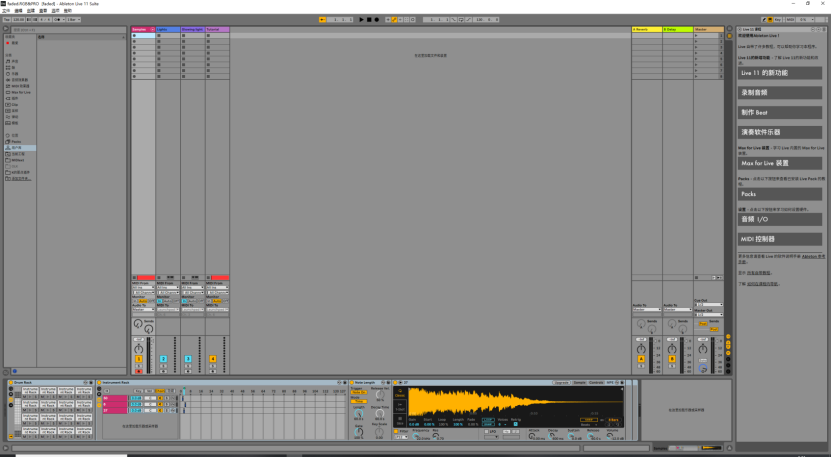This screenshot has height=457, width=831.
Task: Toggle the Note Length device activator
Action: click(352, 382)
